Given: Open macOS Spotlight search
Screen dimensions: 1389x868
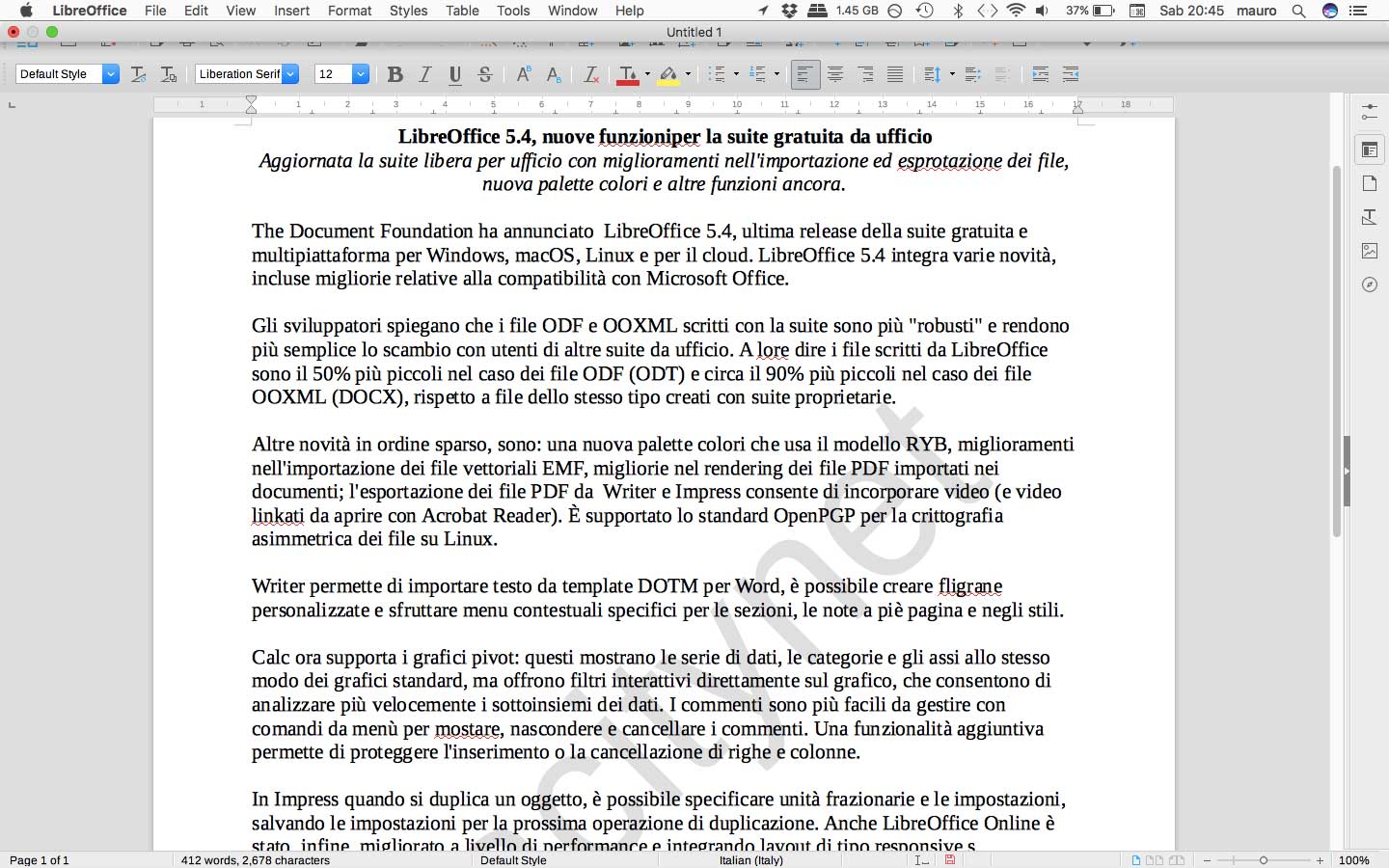Looking at the screenshot, I should point(1299,11).
